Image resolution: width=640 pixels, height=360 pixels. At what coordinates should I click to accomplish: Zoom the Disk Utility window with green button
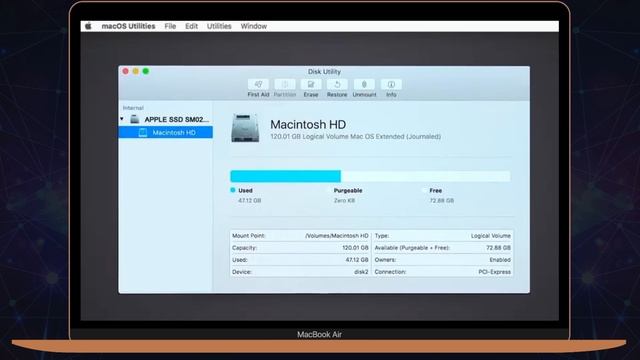(146, 71)
